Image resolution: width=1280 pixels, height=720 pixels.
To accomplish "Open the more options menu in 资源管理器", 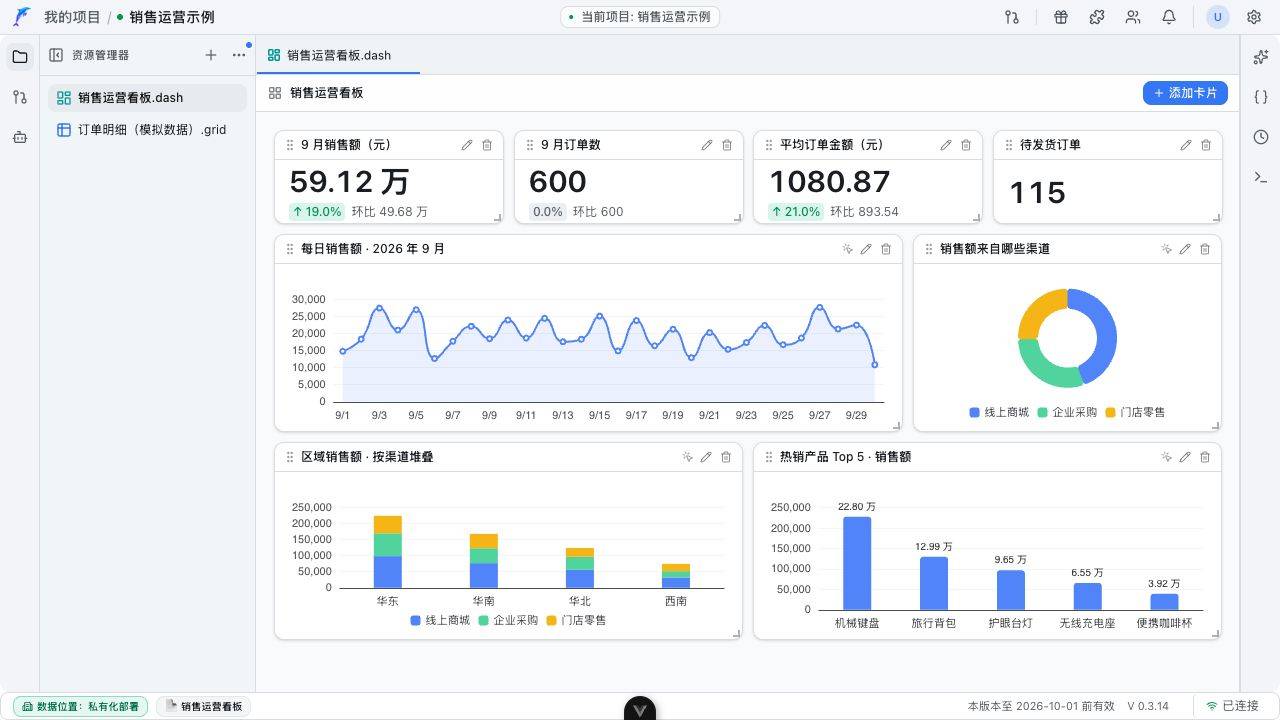I will [239, 55].
